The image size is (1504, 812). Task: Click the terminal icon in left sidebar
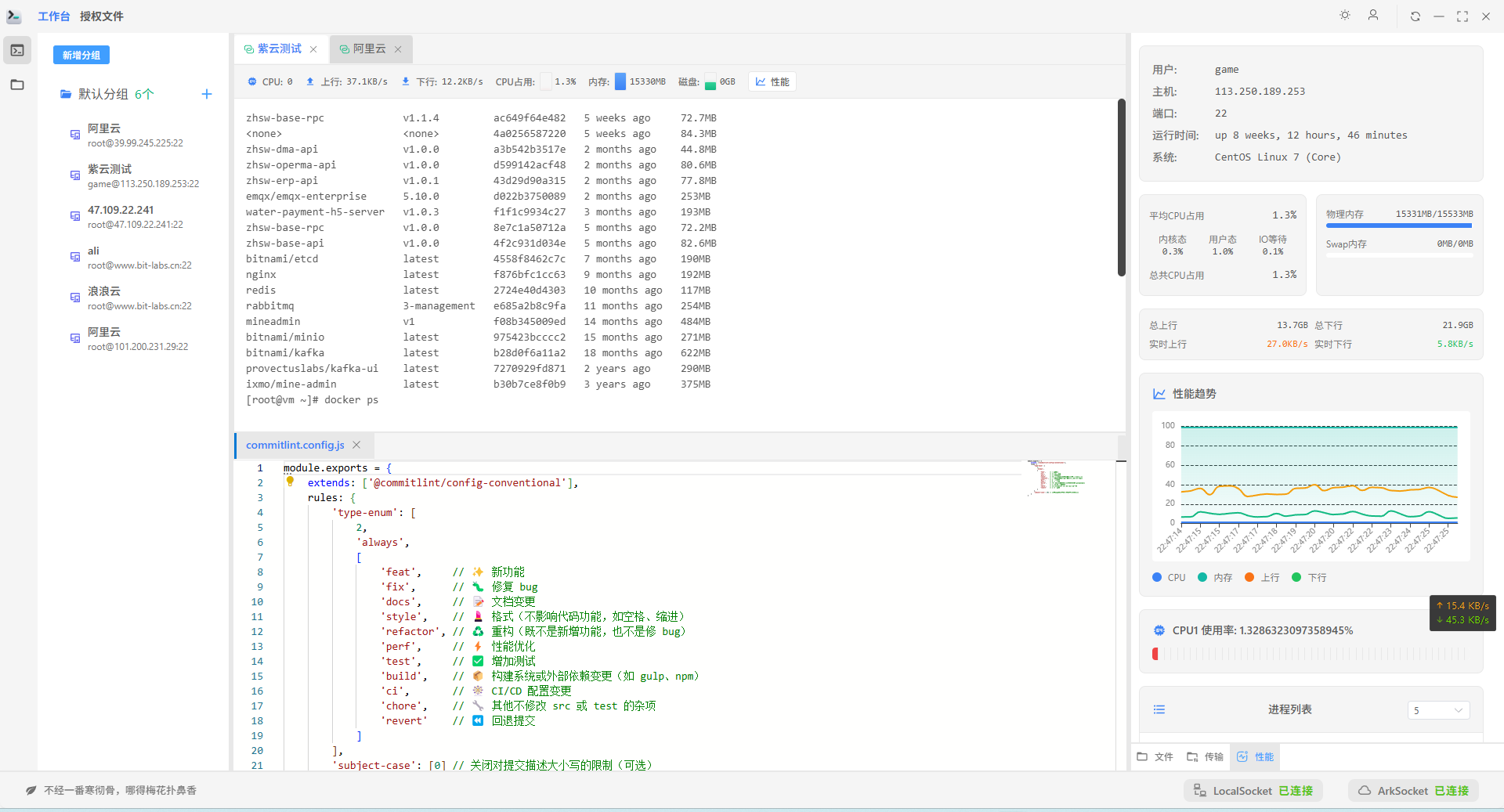coord(17,51)
